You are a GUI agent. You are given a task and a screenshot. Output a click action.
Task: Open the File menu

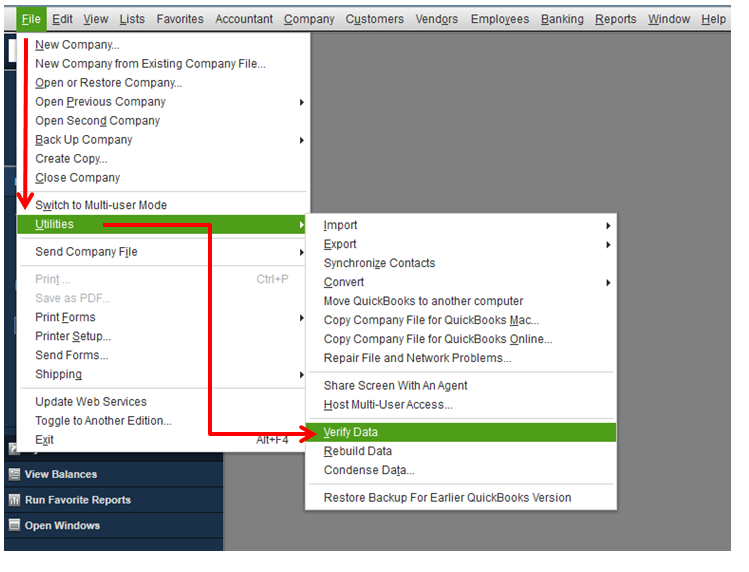click(x=31, y=19)
